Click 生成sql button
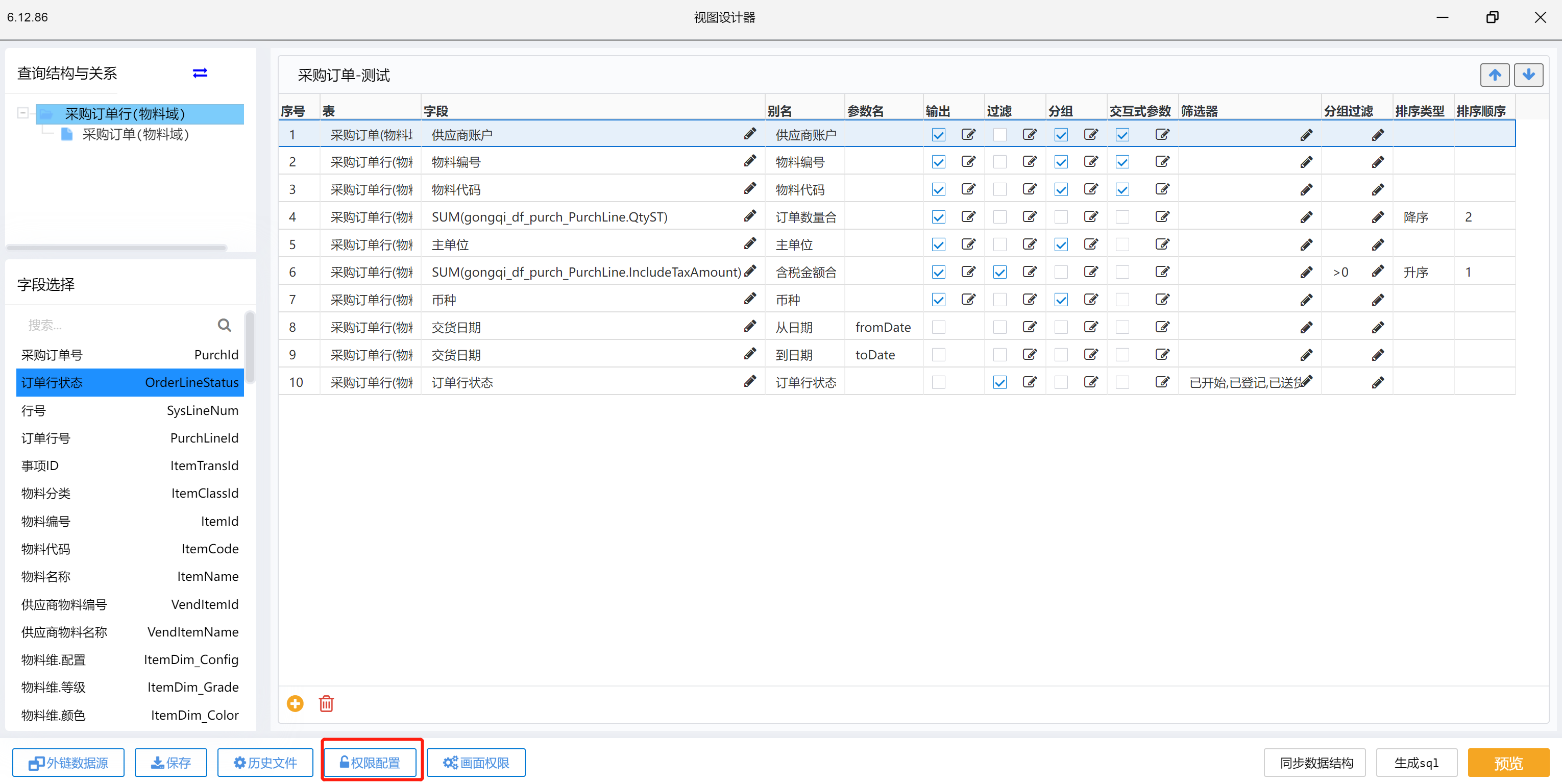The image size is (1562, 784). (1417, 762)
